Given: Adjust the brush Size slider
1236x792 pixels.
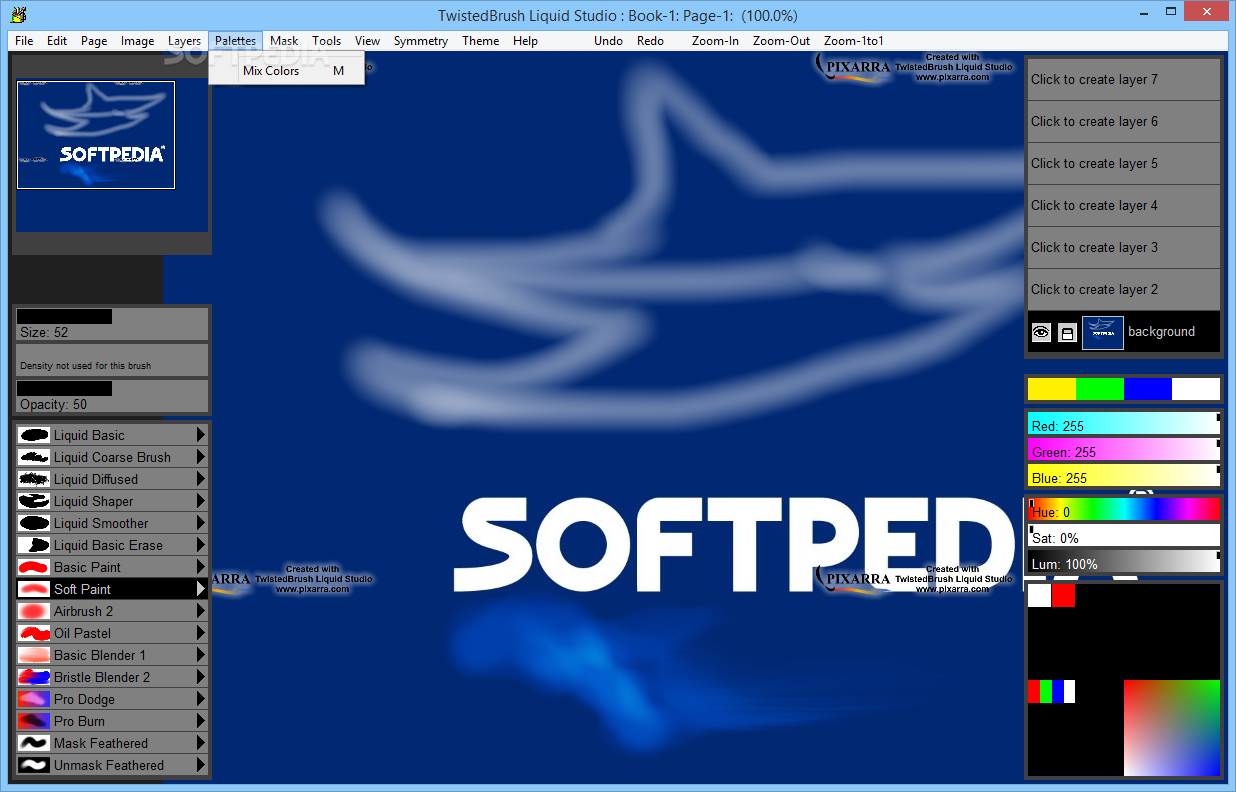Looking at the screenshot, I should point(111,324).
